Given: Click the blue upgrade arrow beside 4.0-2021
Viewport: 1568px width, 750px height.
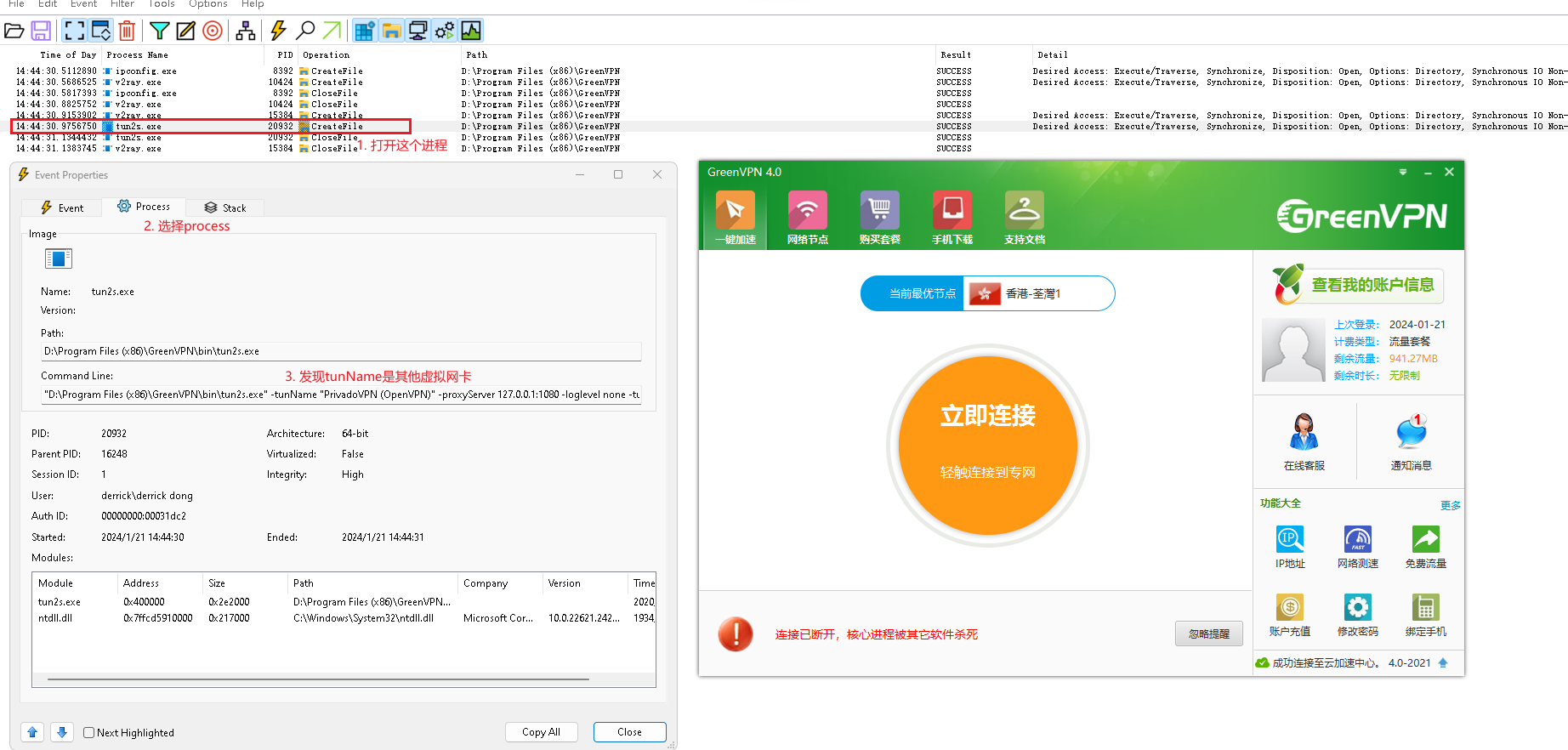Looking at the screenshot, I should click(x=1443, y=663).
